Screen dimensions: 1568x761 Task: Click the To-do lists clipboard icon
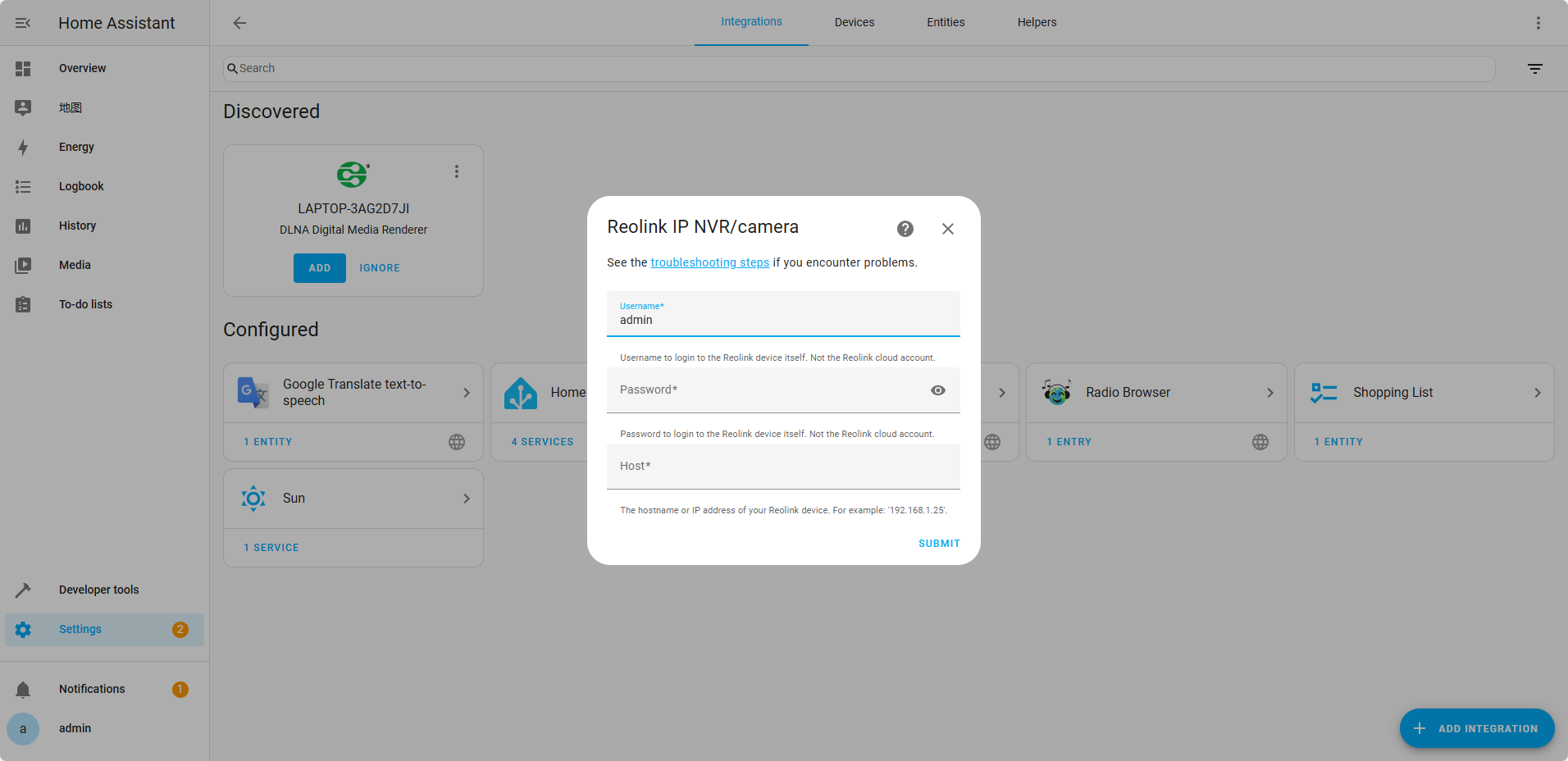coord(23,305)
